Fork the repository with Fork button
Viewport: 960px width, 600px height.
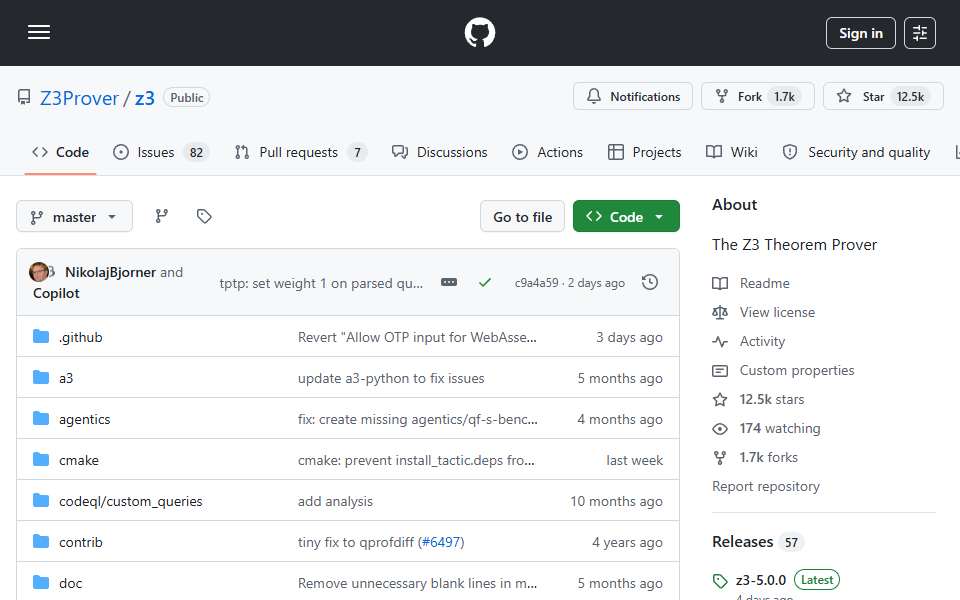pyautogui.click(x=757, y=97)
